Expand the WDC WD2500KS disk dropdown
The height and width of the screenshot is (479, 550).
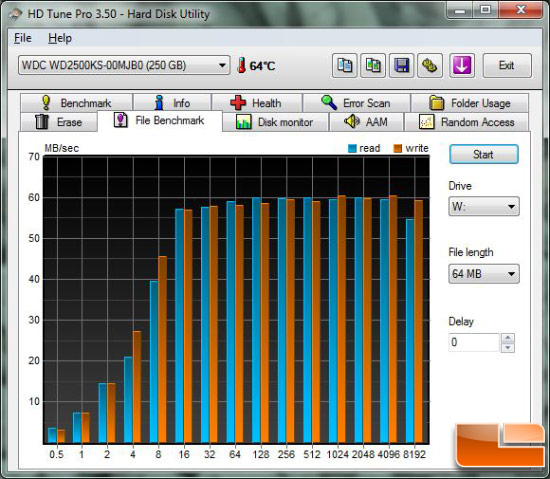(124, 65)
